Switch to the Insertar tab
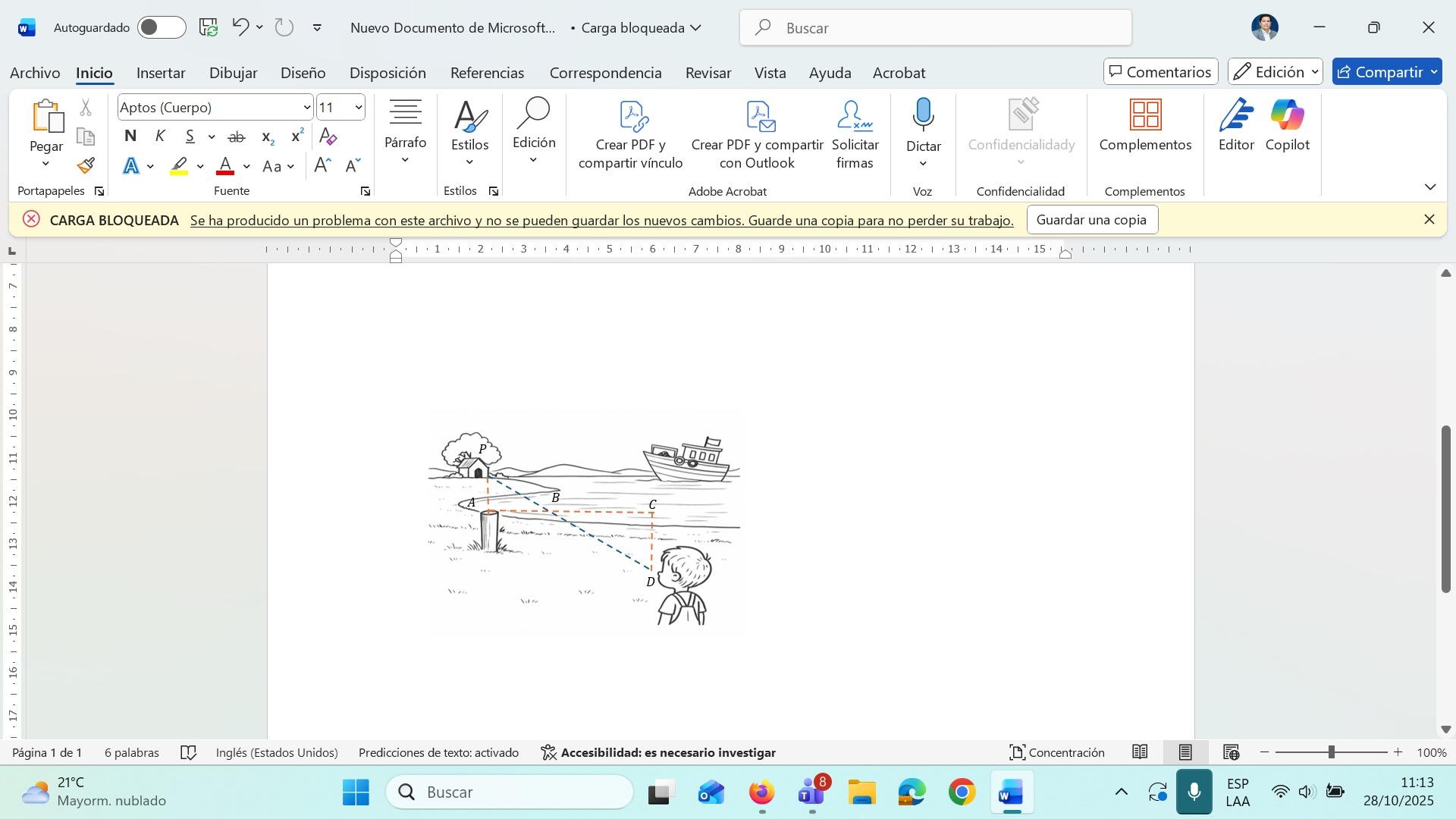Image resolution: width=1456 pixels, height=819 pixels. point(161,73)
